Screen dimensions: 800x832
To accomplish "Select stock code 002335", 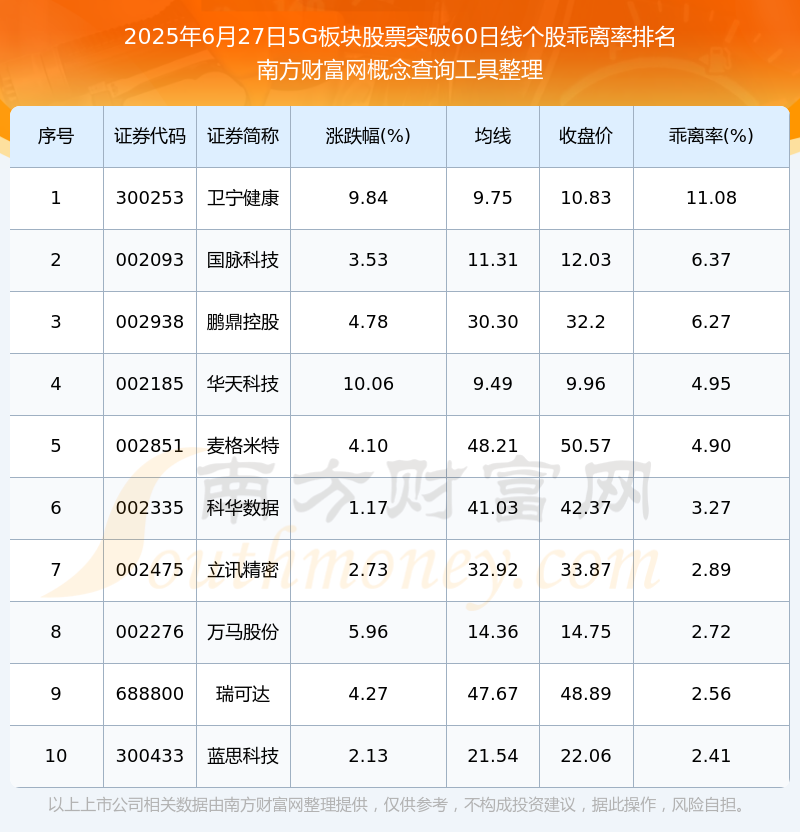I will point(150,508).
